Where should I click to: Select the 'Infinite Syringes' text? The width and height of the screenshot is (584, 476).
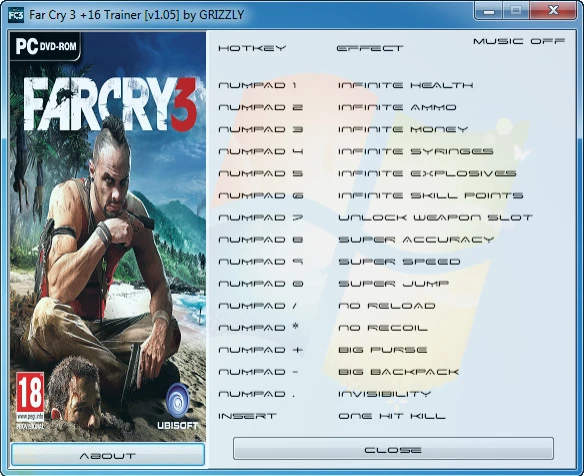click(416, 151)
